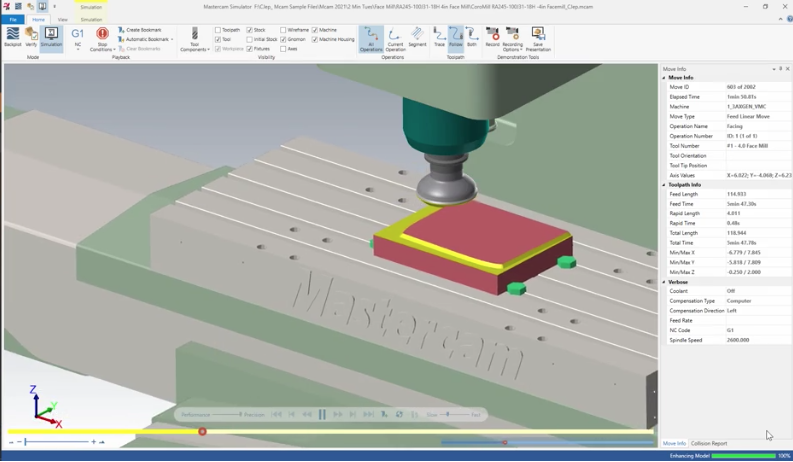Viewport: 793px width, 462px height.
Task: Switch to the View ribbon tab
Action: coord(63,20)
